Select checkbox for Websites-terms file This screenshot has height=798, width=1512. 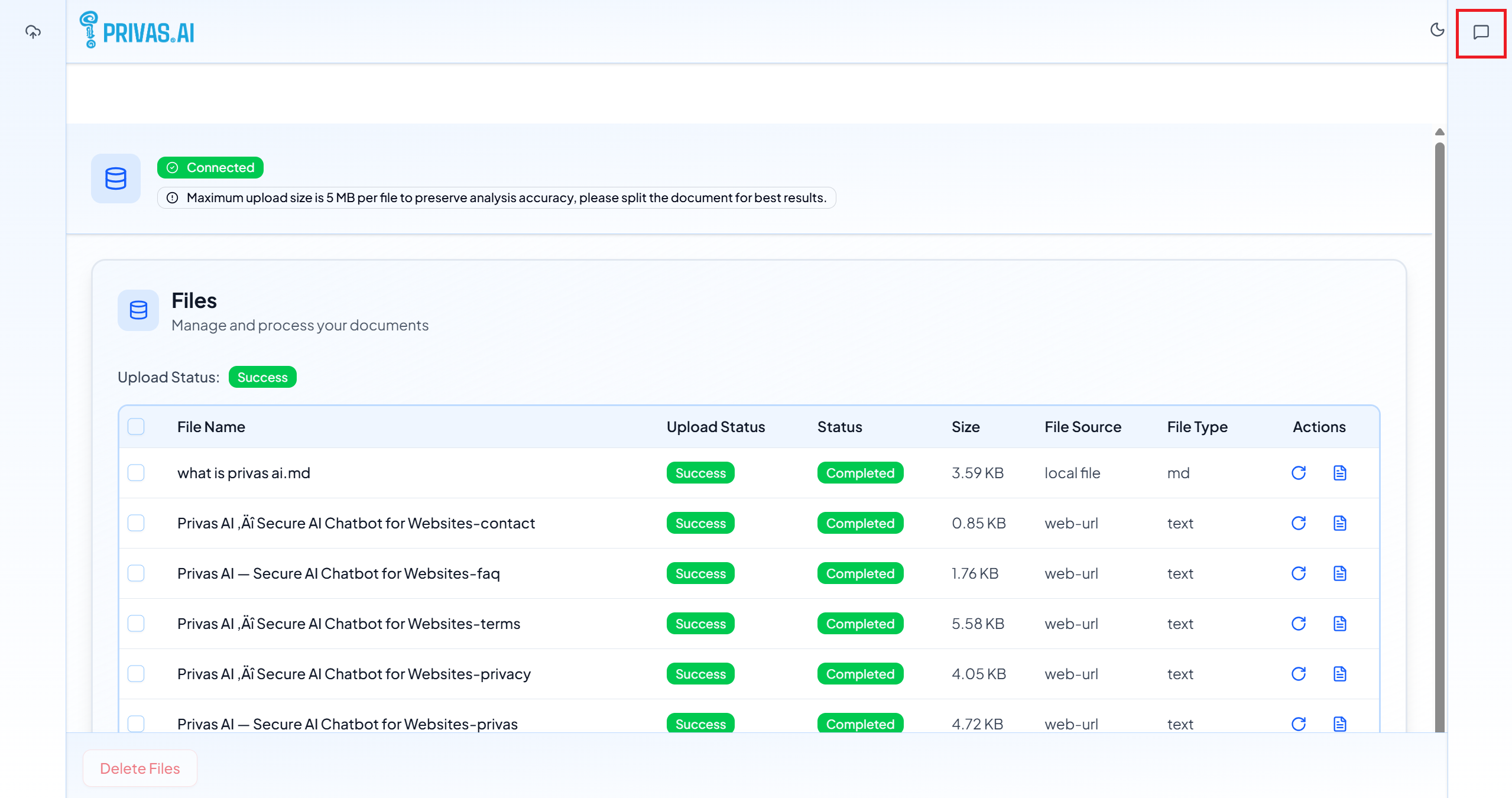136,624
